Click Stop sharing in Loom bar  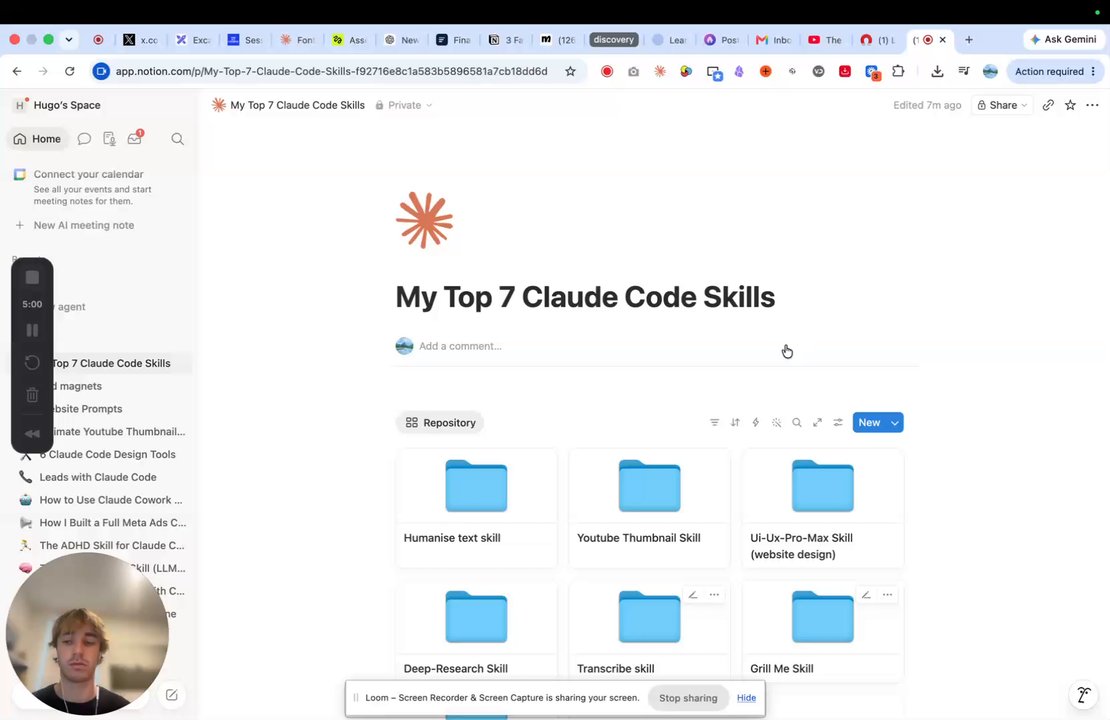coord(688,698)
